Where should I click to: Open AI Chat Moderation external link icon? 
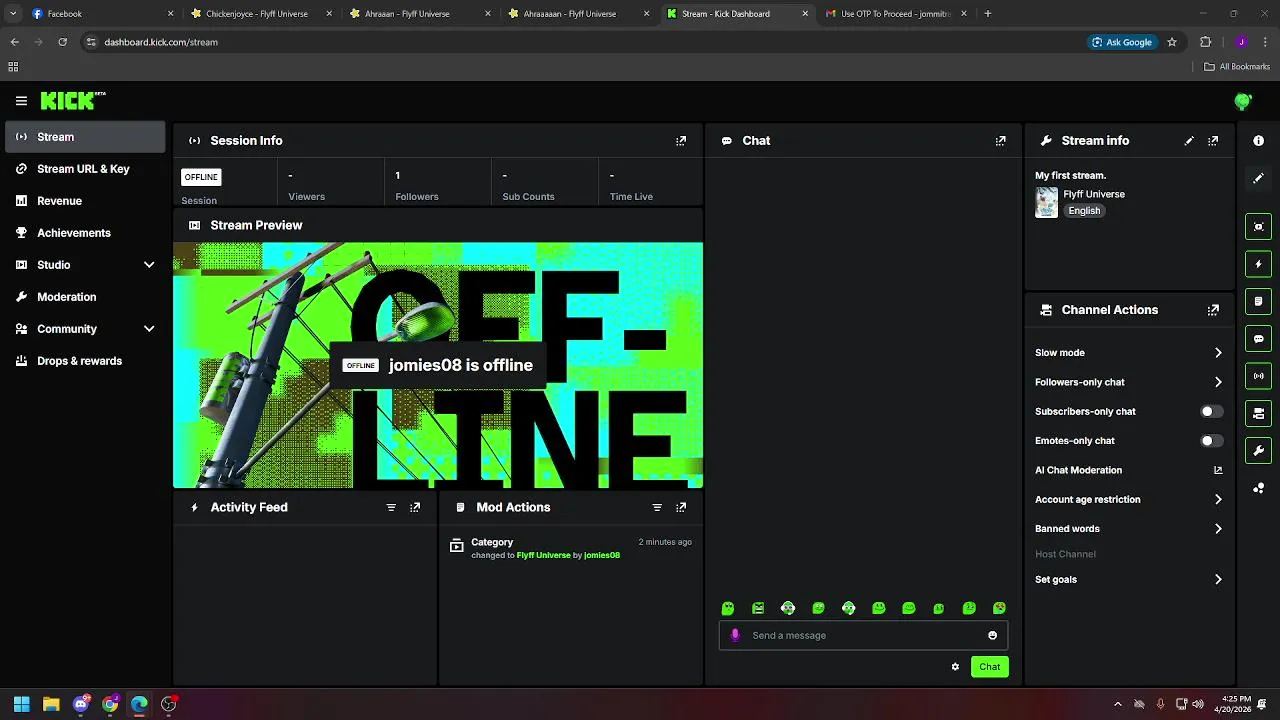coord(1218,470)
